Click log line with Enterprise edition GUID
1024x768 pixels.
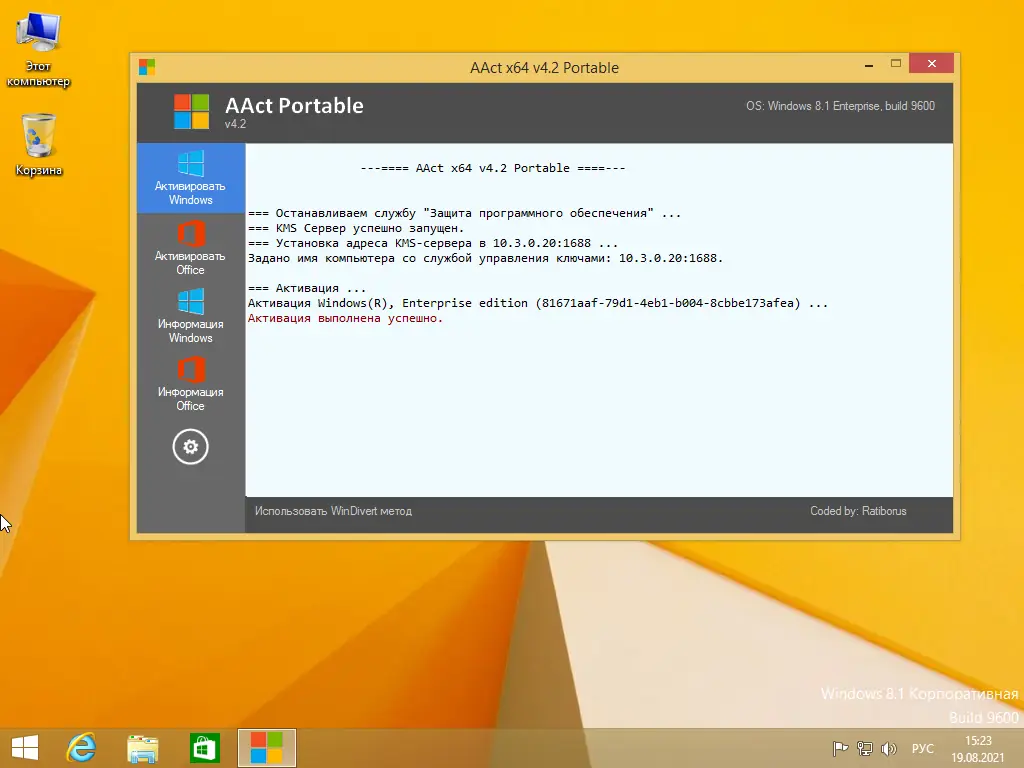pos(537,304)
